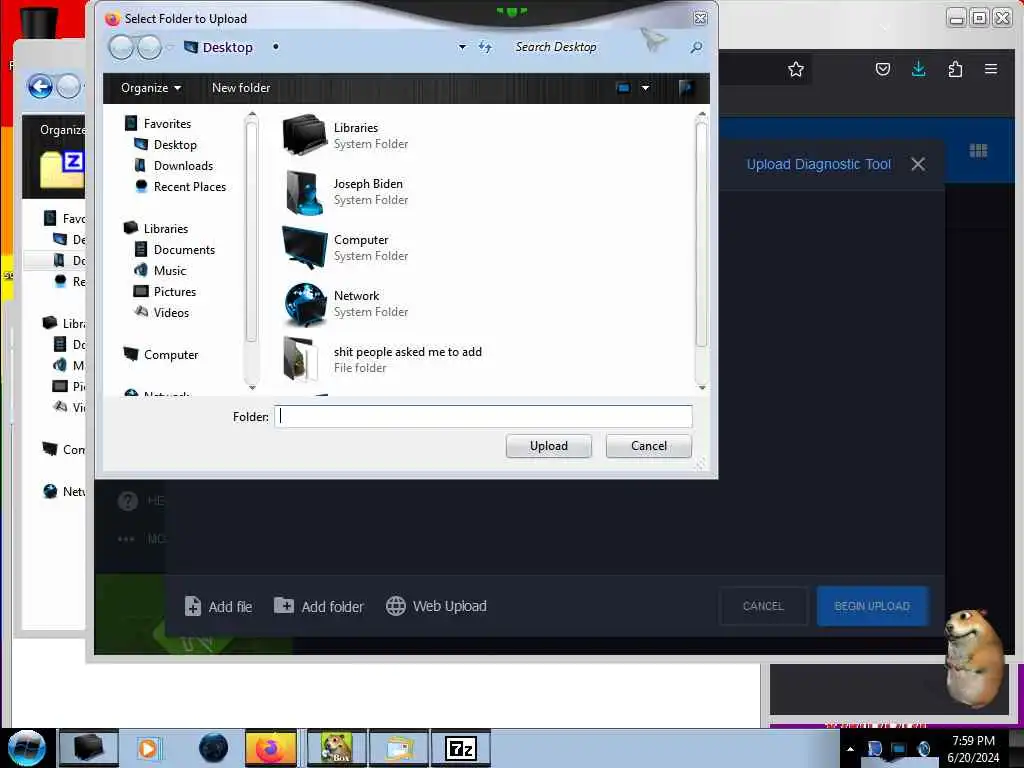Image resolution: width=1024 pixels, height=768 pixels.
Task: Change the view icon in the dialog toolbar
Action: [x=623, y=88]
